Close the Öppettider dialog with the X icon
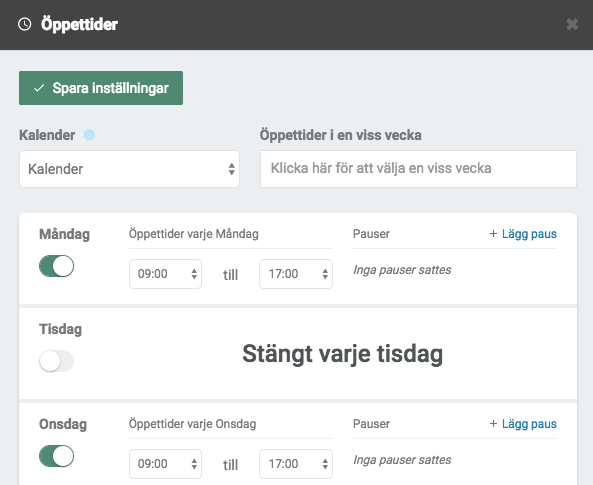This screenshot has height=485, width=593. (x=572, y=24)
